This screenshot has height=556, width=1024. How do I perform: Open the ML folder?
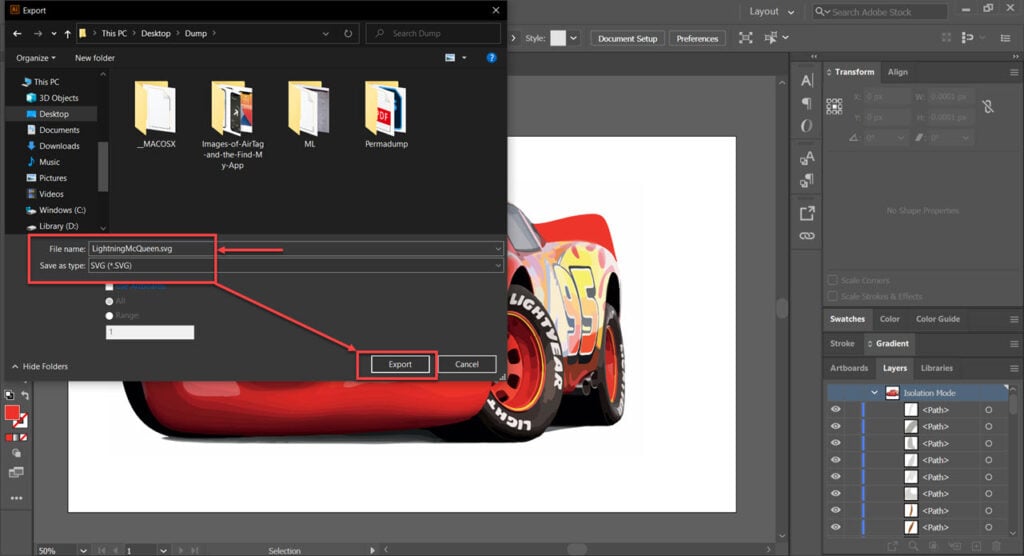[x=310, y=114]
